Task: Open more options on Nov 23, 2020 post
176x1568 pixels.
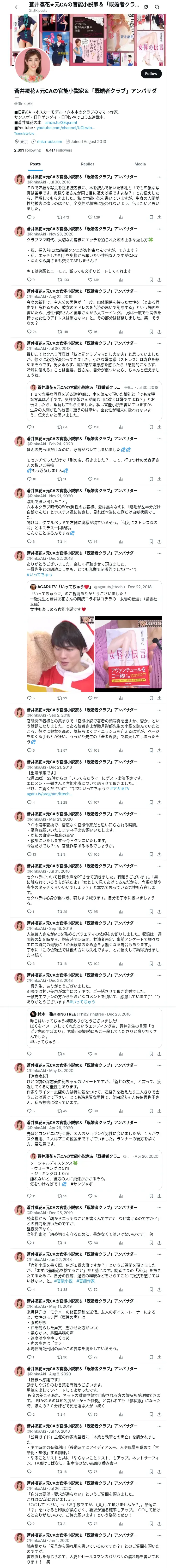Action: coord(160,229)
